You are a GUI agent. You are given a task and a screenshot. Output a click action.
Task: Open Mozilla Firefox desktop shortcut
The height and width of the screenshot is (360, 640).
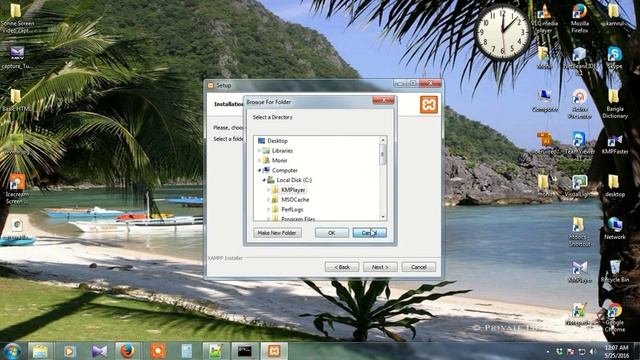[x=580, y=19]
